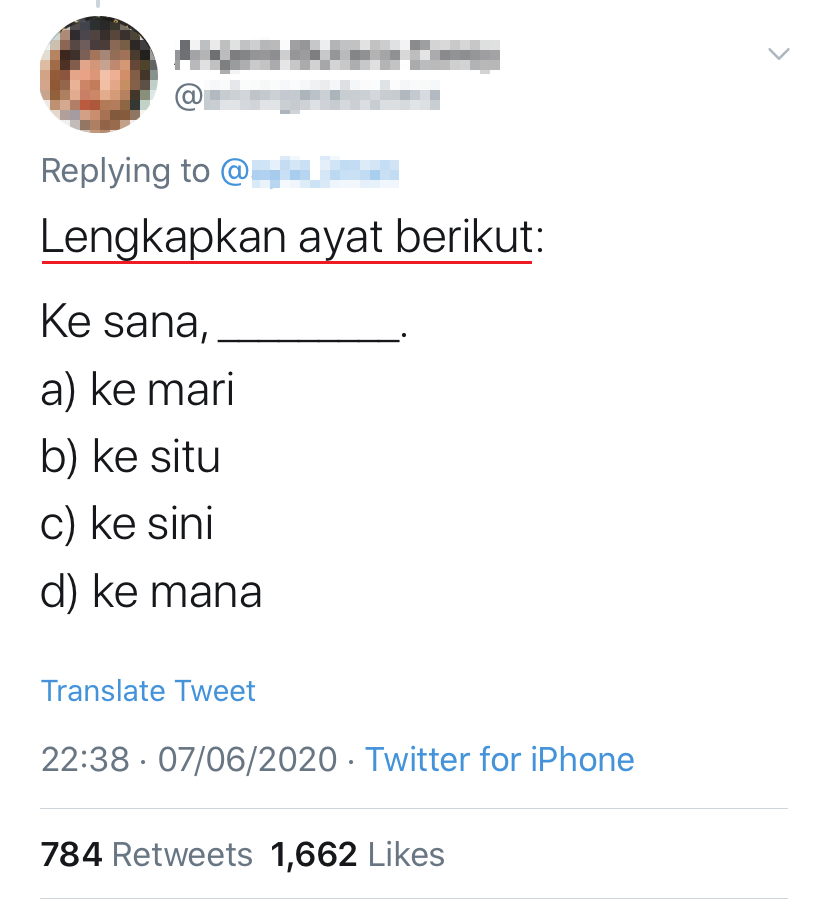The width and height of the screenshot is (828, 901).
Task: Click the 22:38 tweet time
Action: coord(85,760)
